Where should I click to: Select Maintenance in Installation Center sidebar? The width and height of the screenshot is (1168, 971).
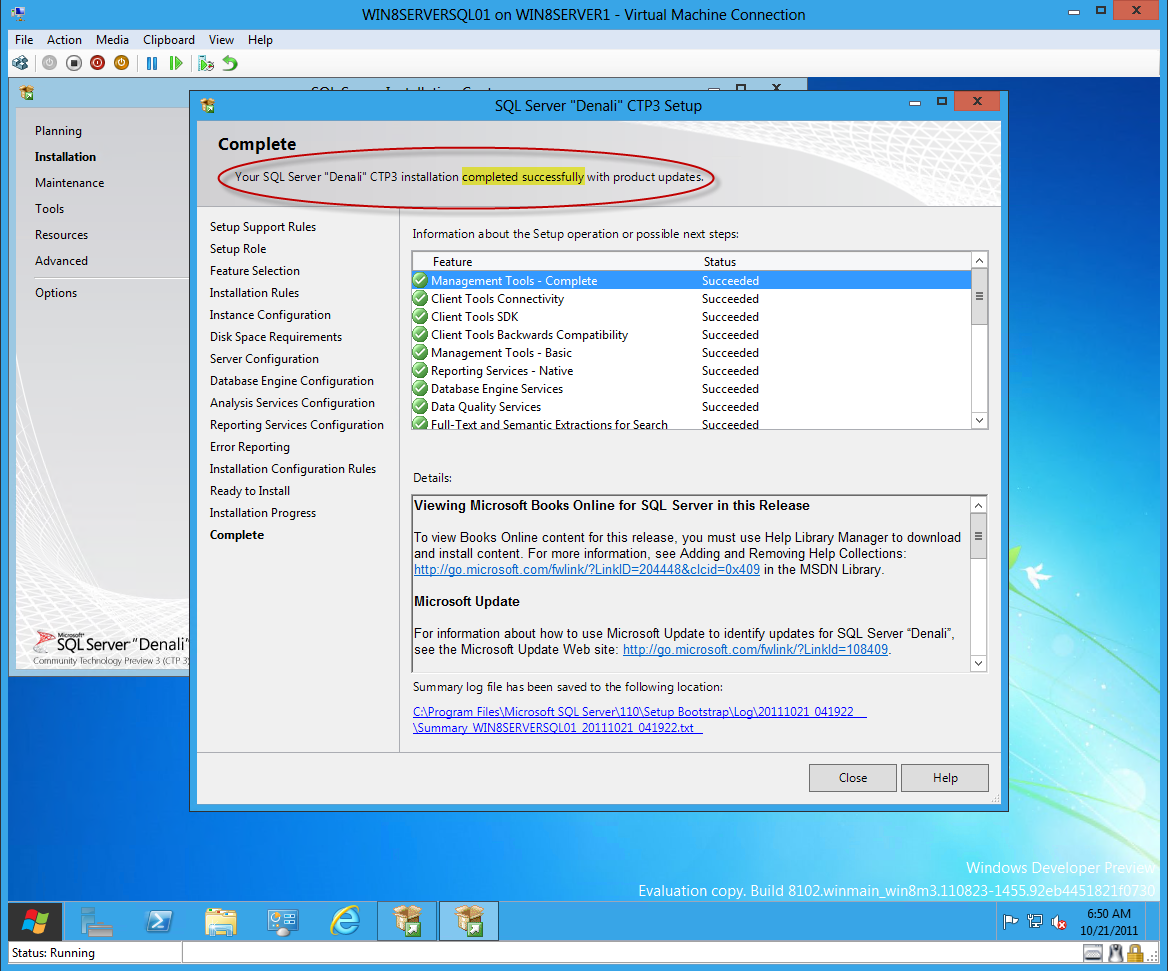point(69,182)
